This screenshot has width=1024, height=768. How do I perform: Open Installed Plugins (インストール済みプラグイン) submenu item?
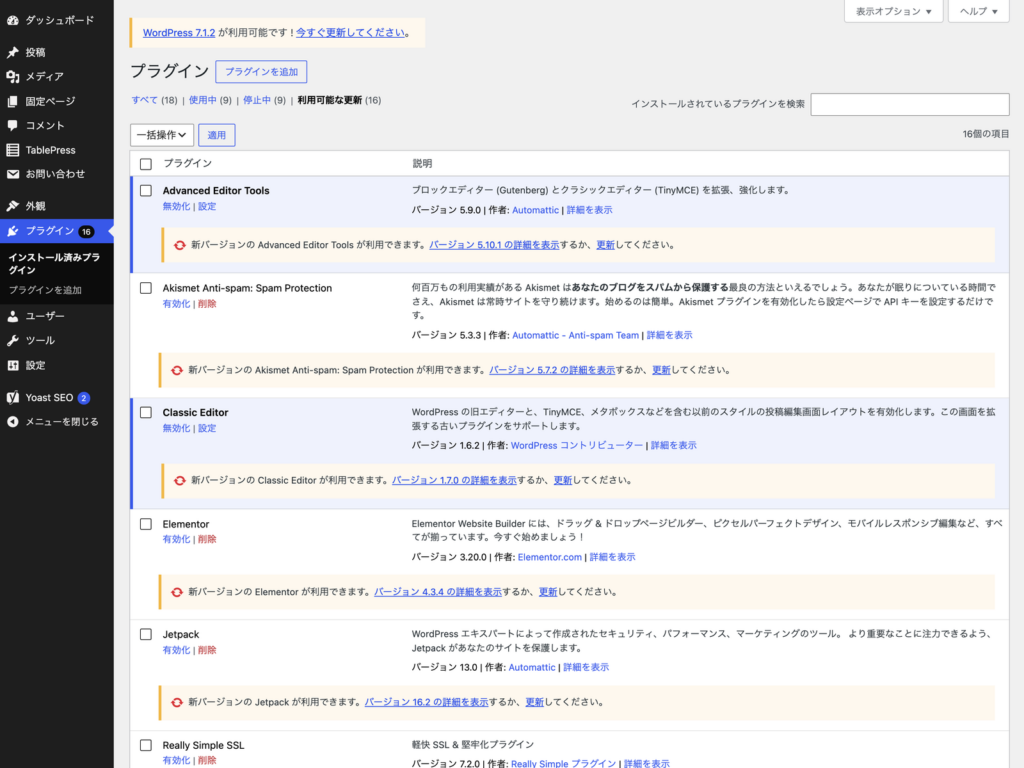54,263
